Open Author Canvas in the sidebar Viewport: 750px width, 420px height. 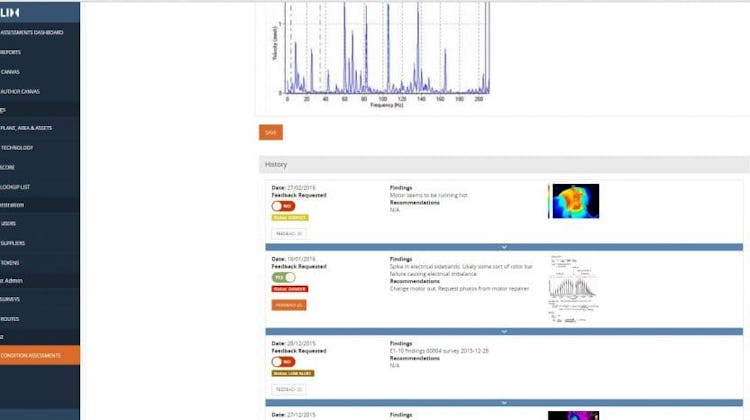[x=20, y=91]
